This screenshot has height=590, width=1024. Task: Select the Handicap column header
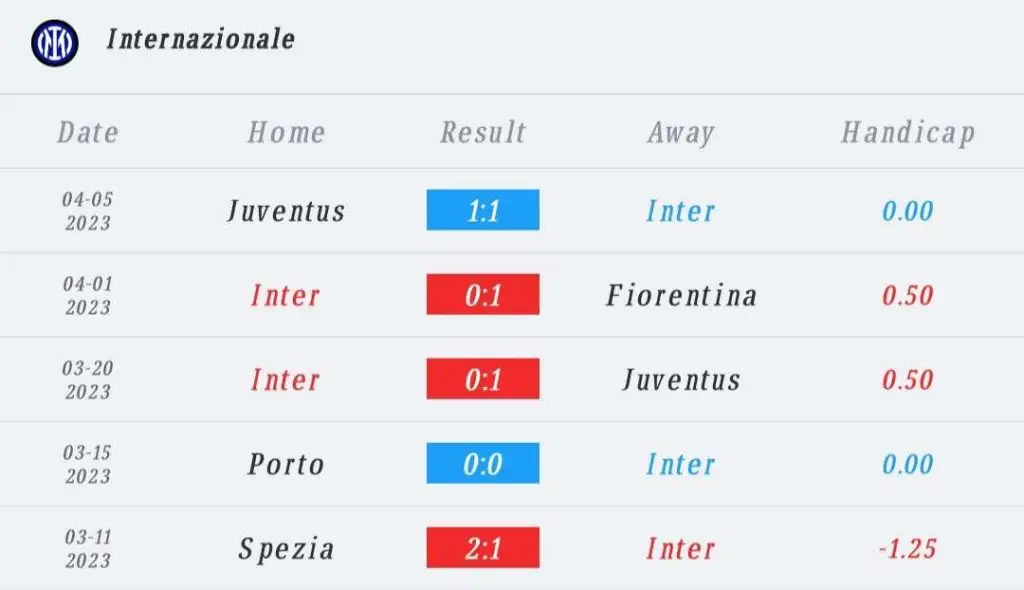click(x=908, y=133)
